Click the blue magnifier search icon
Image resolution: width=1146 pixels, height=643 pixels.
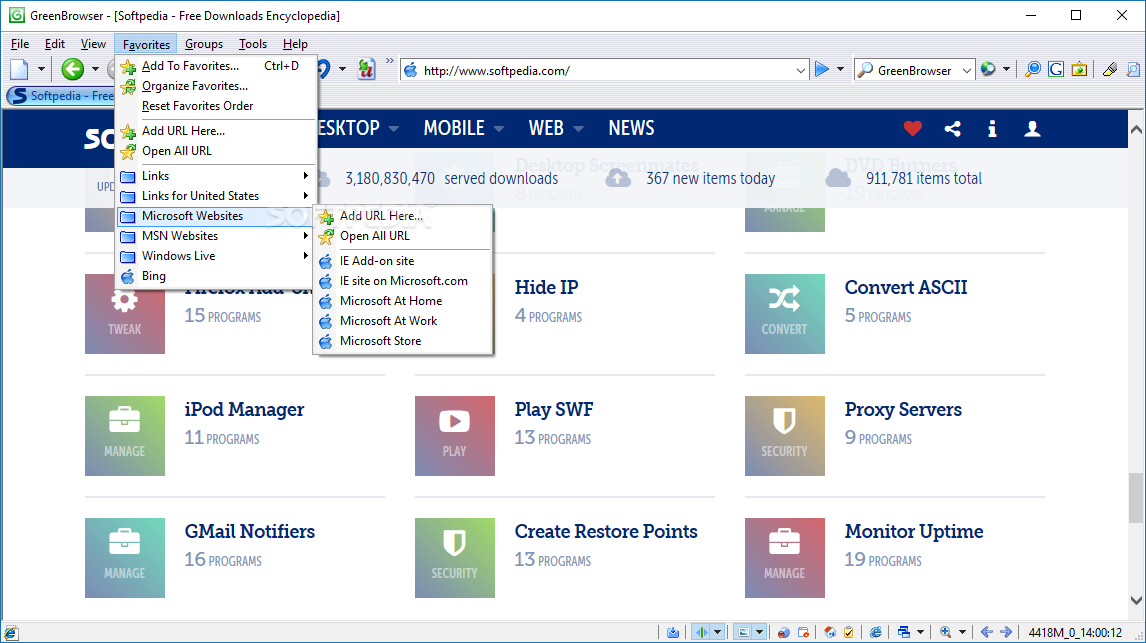coord(1033,69)
